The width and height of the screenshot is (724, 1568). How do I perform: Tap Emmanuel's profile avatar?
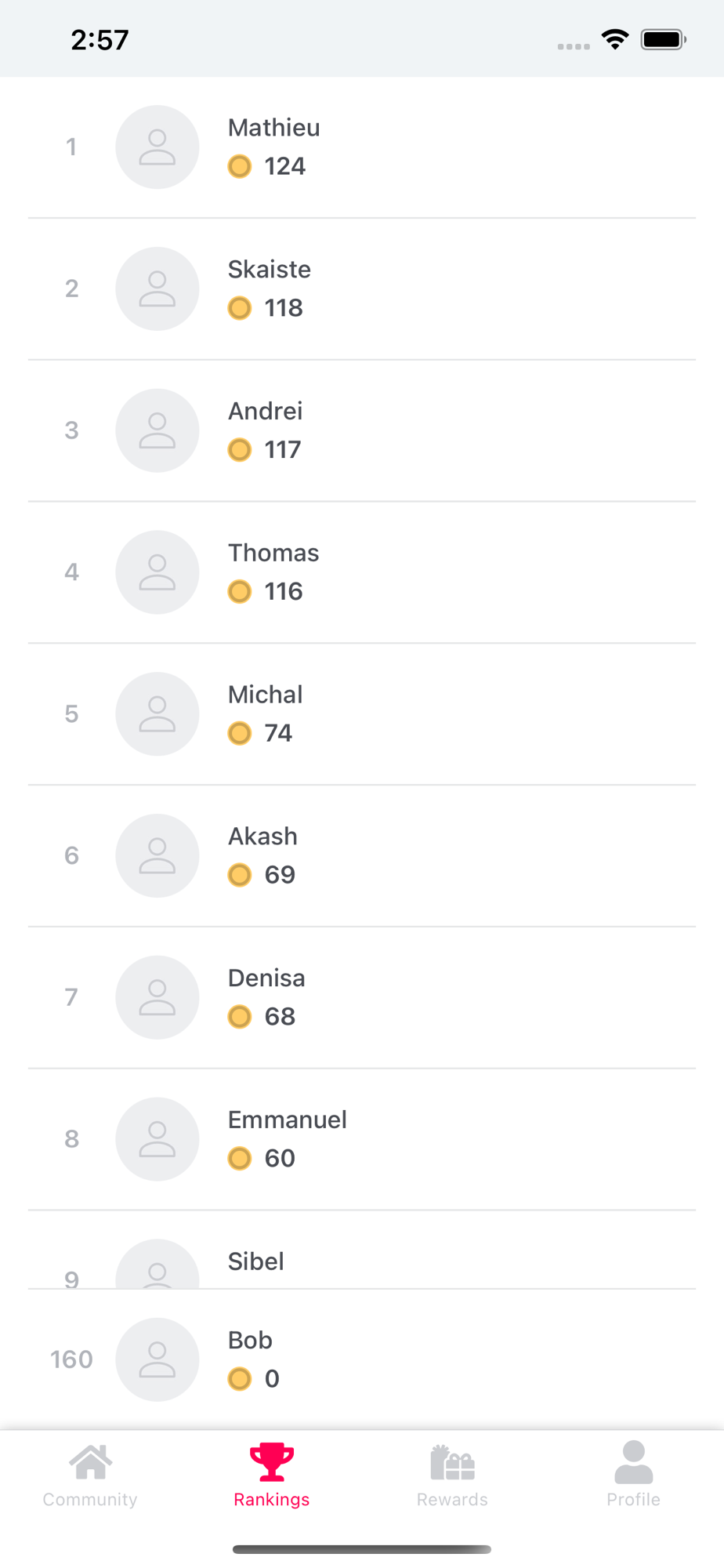(157, 1139)
